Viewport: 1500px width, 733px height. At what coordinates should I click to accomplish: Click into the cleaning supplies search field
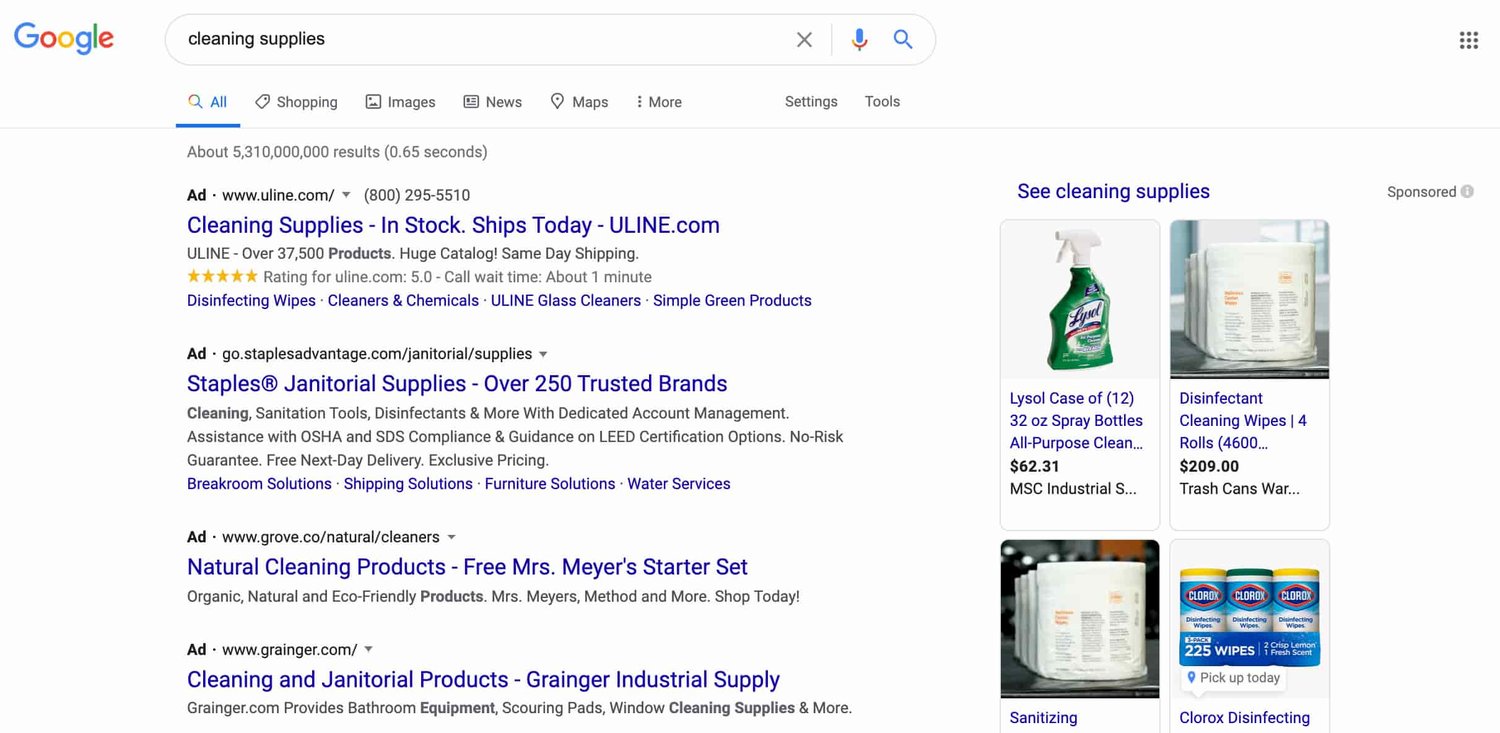(480, 40)
